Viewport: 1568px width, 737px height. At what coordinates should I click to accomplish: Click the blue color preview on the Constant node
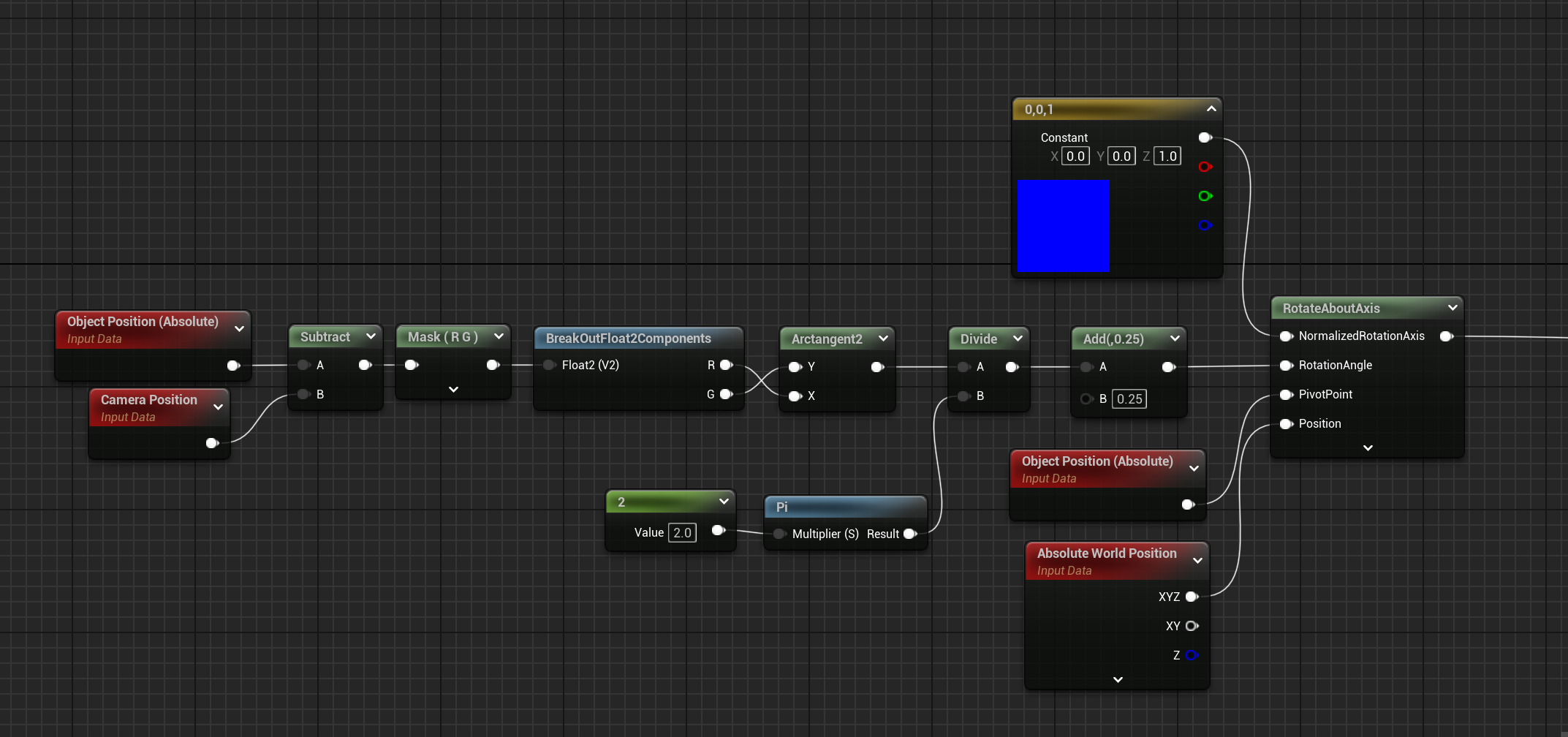1063,225
